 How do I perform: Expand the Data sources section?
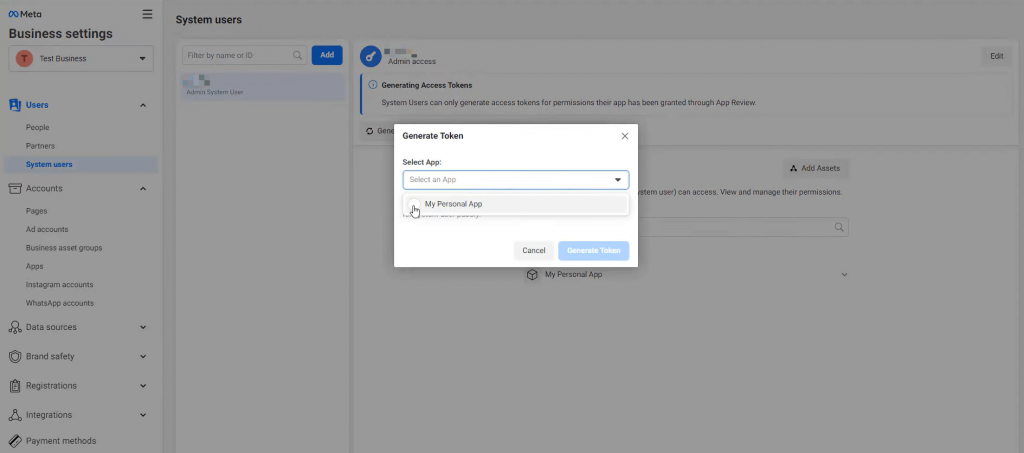(143, 327)
